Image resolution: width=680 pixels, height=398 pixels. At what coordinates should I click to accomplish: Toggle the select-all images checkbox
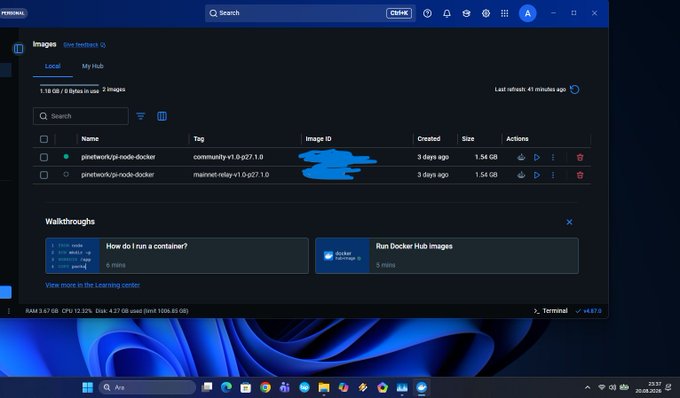(x=44, y=139)
